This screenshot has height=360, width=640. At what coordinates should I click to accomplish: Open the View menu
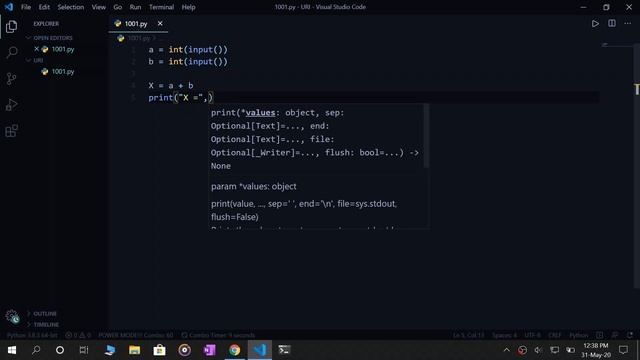point(98,7)
